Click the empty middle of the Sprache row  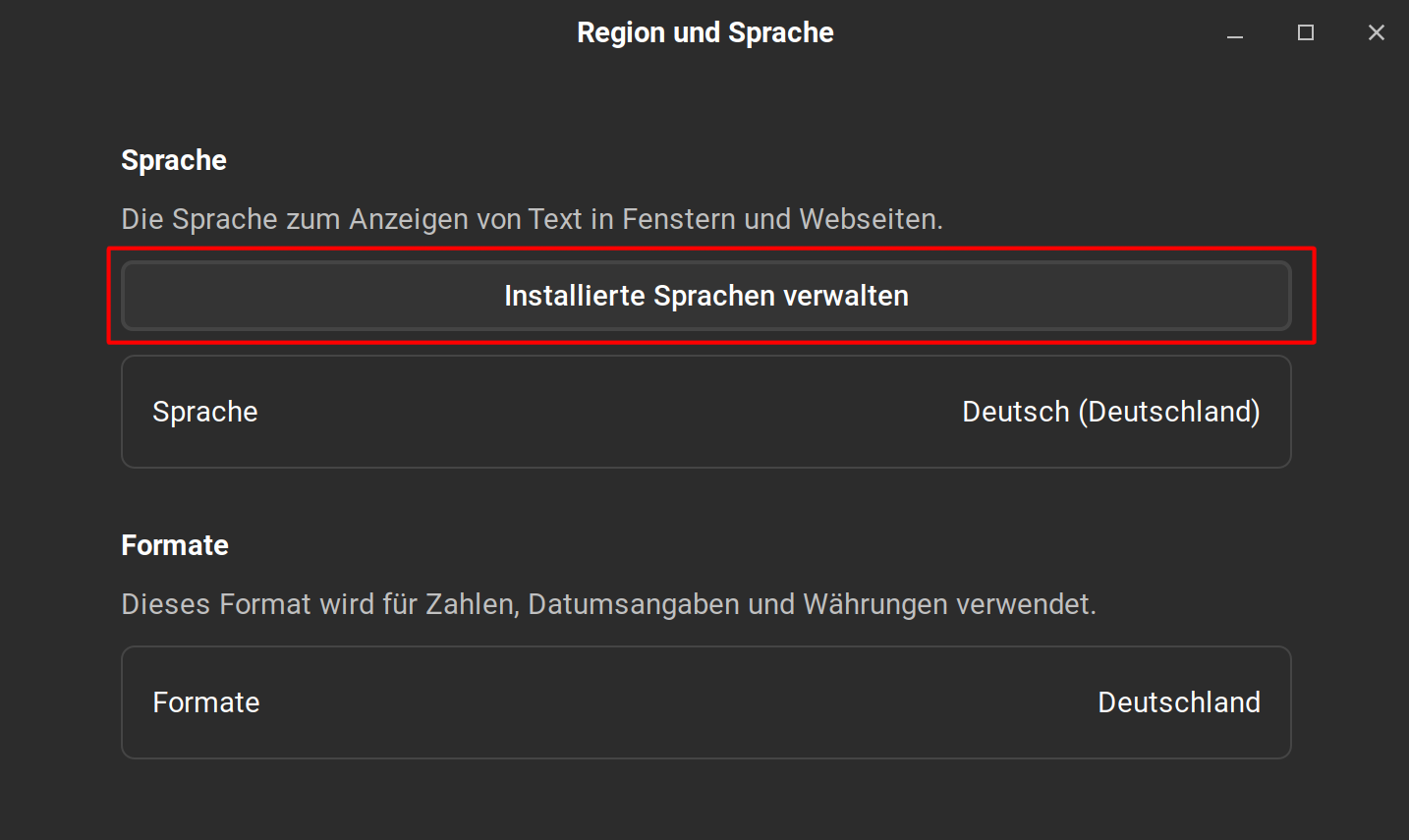pos(609,412)
